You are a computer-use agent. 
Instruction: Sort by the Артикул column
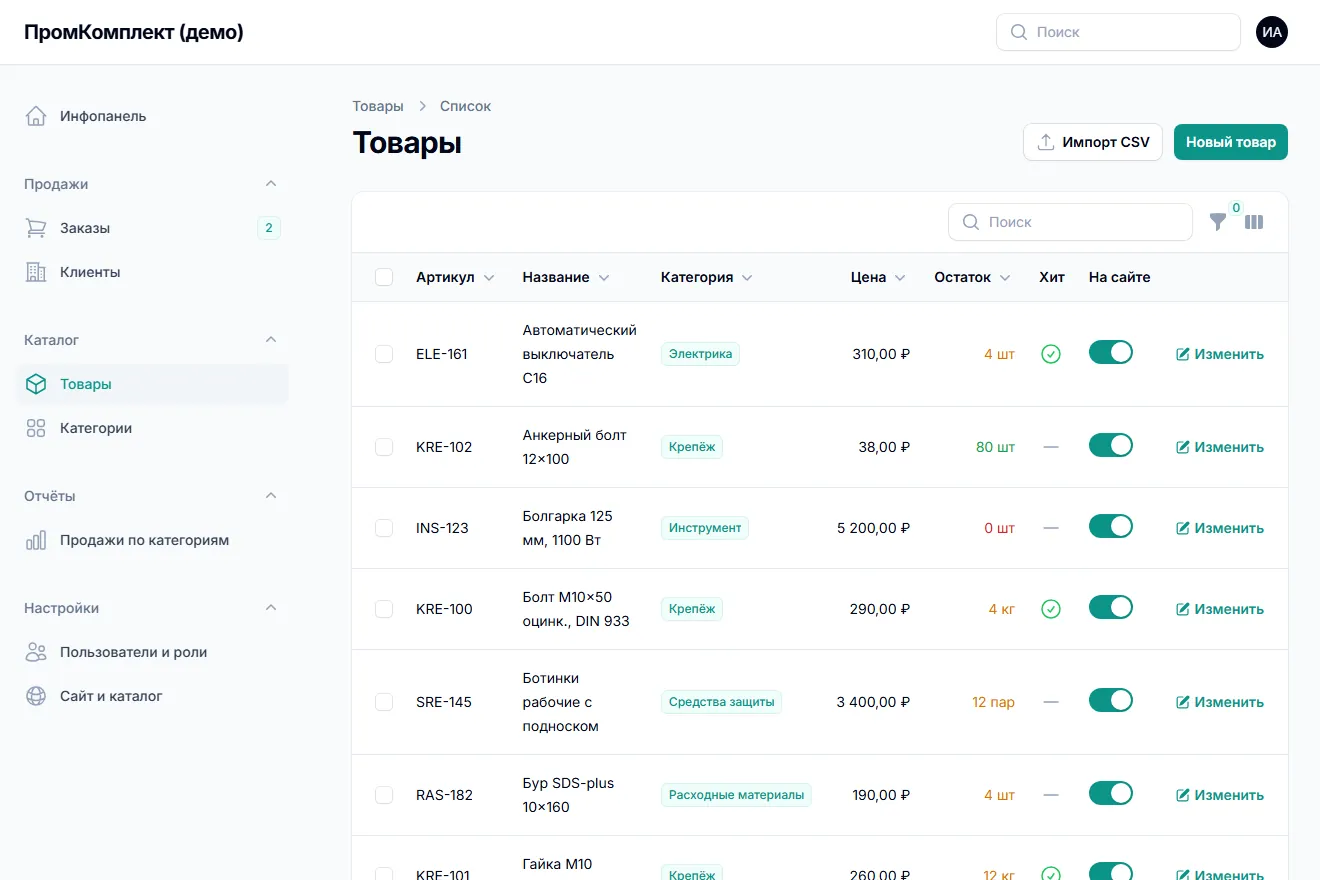click(x=455, y=277)
